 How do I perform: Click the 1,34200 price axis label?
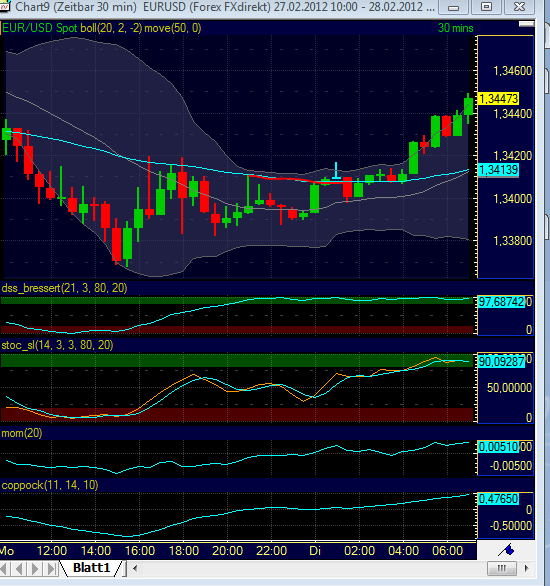[x=513, y=155]
